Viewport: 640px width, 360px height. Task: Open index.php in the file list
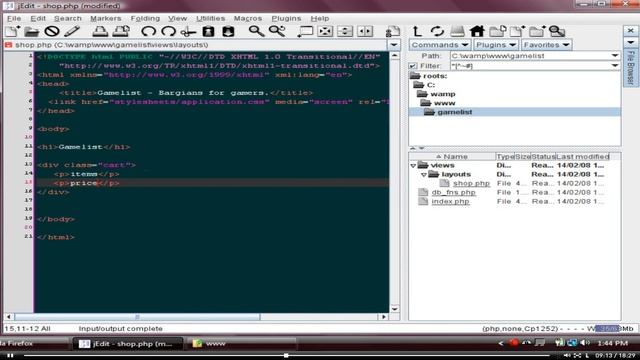click(450, 202)
